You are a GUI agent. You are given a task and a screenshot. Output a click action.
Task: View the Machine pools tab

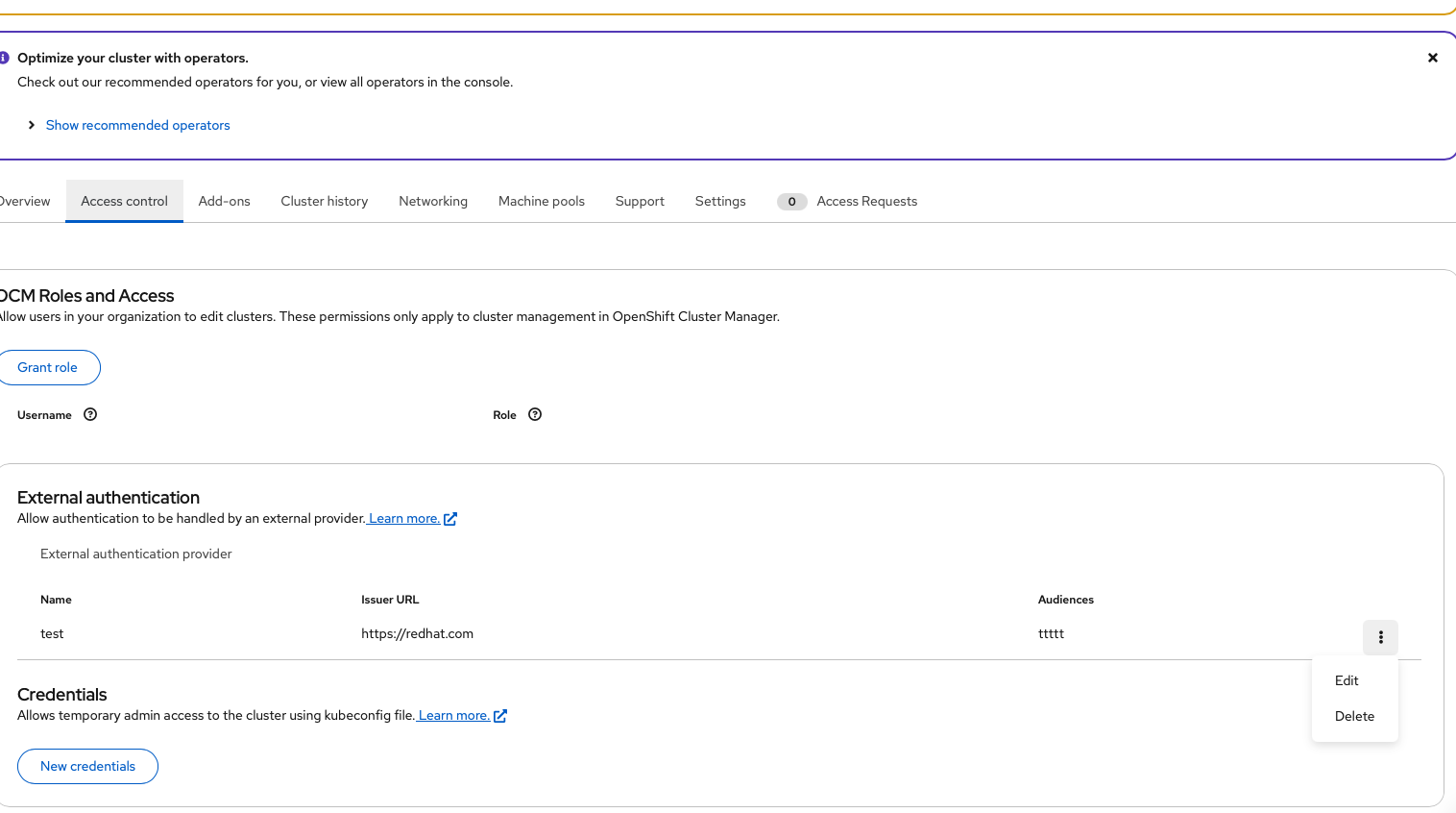click(x=541, y=201)
